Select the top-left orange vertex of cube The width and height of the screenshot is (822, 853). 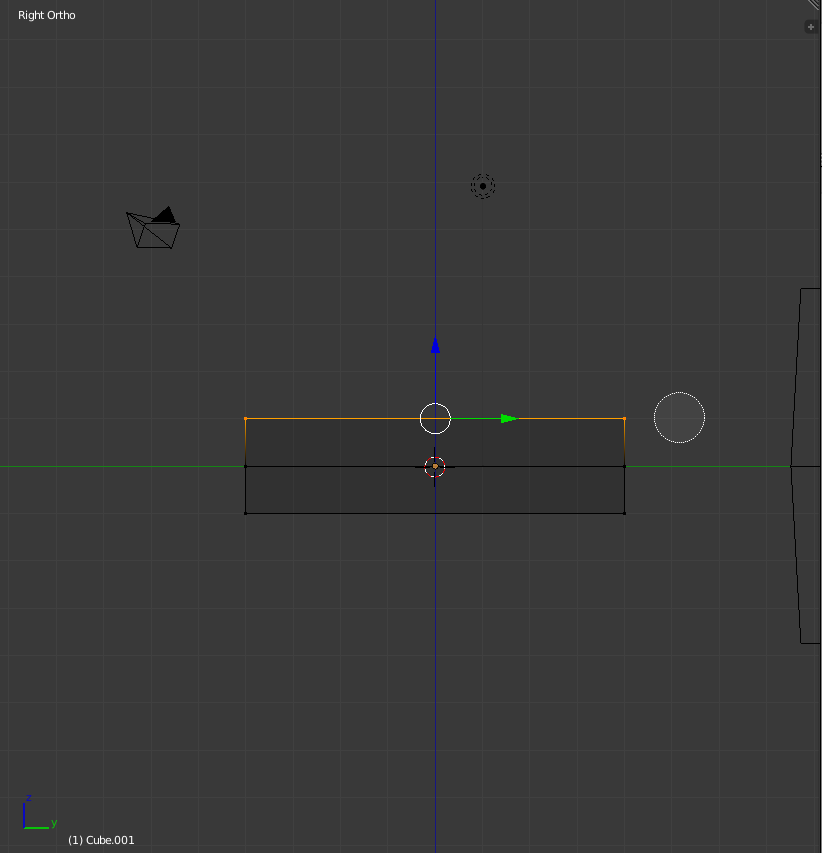245,418
